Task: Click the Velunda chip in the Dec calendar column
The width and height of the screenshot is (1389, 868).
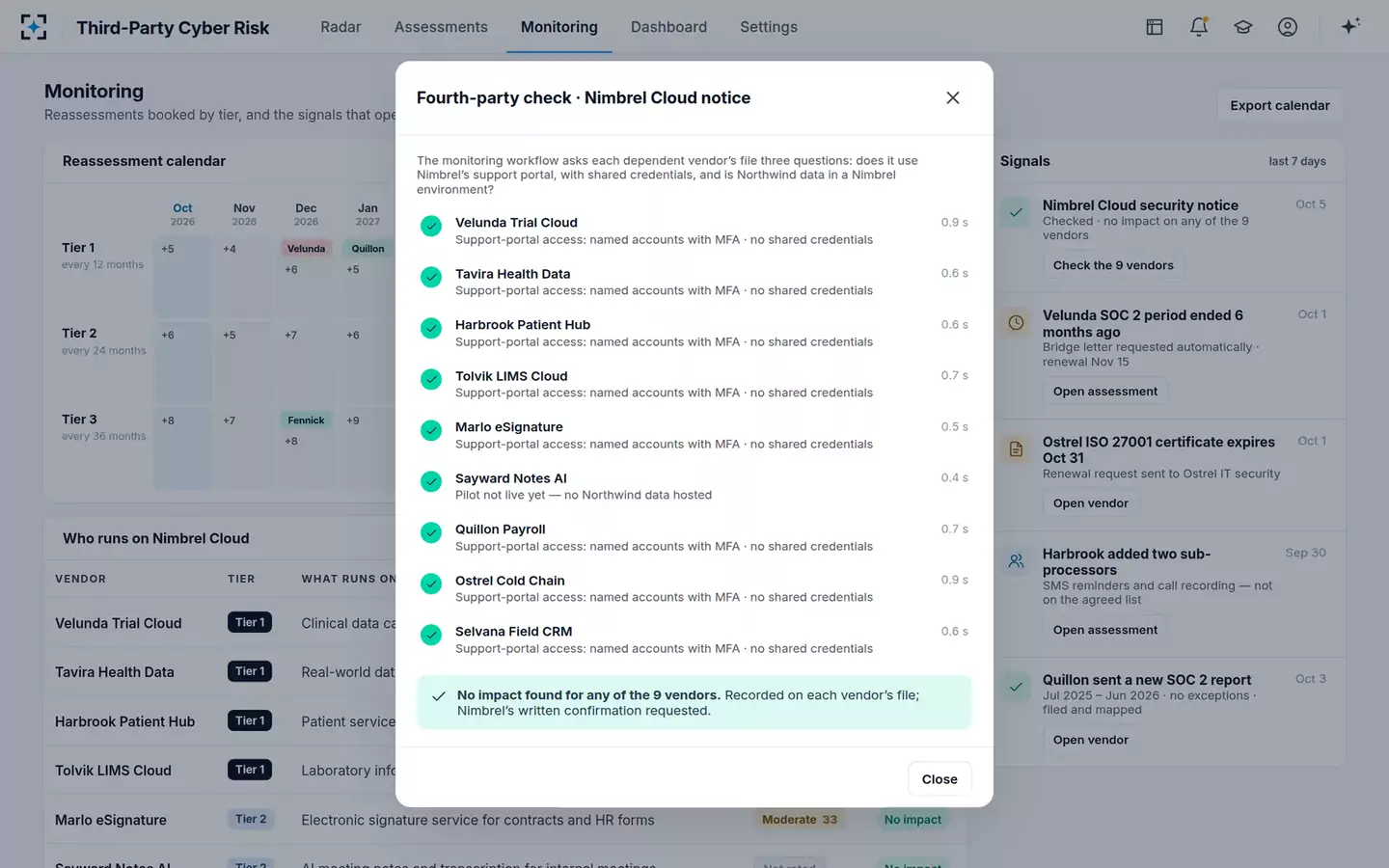Action: [306, 249]
